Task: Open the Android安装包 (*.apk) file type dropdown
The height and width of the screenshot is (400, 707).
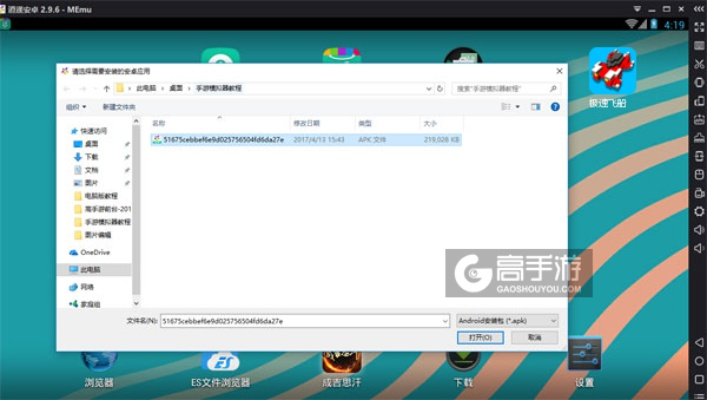Action: click(x=505, y=320)
